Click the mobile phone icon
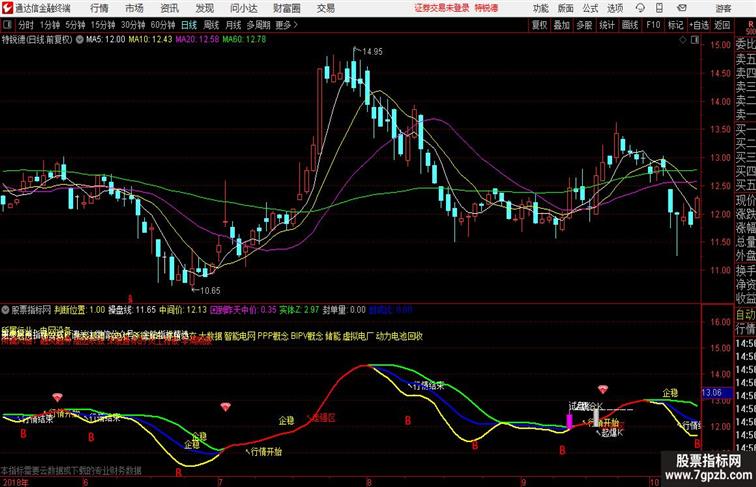Image resolution: width=756 pixels, height=487 pixels. 660,8
